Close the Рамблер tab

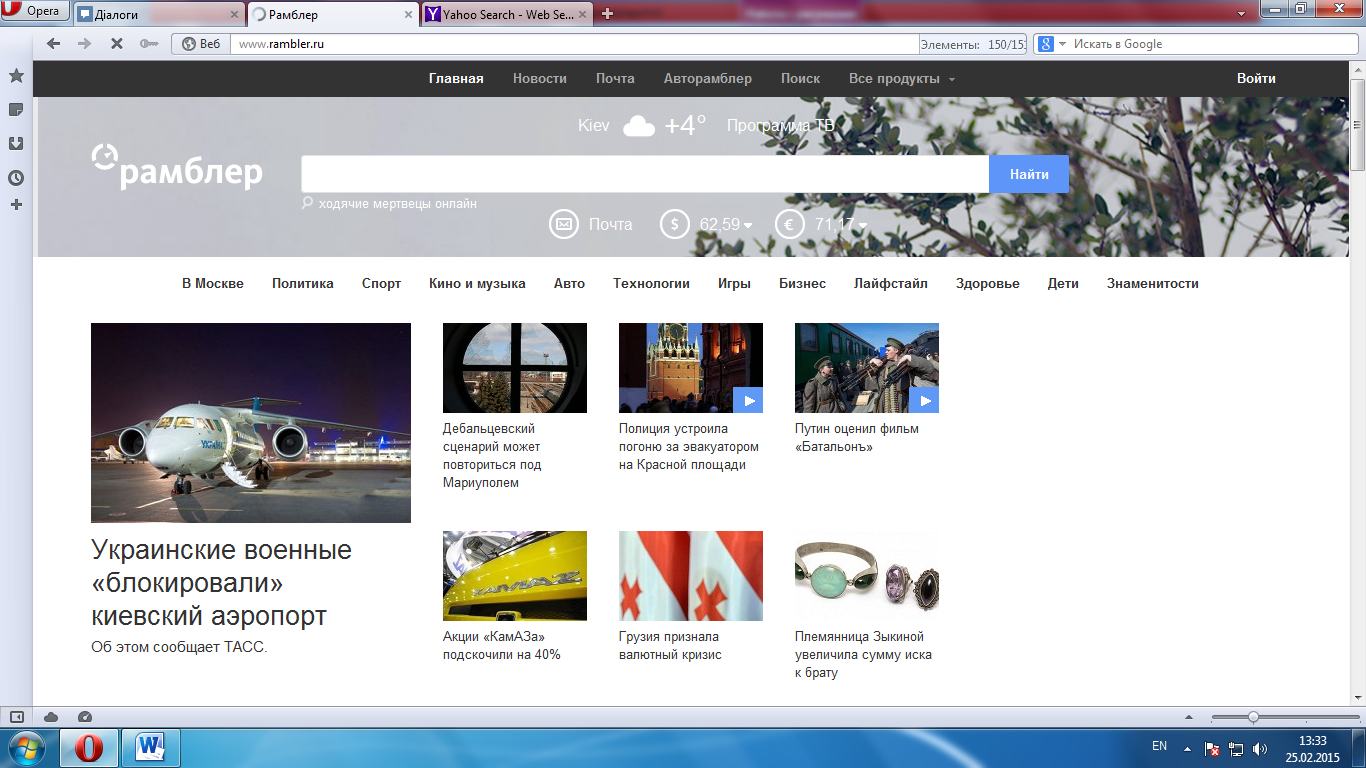(409, 15)
